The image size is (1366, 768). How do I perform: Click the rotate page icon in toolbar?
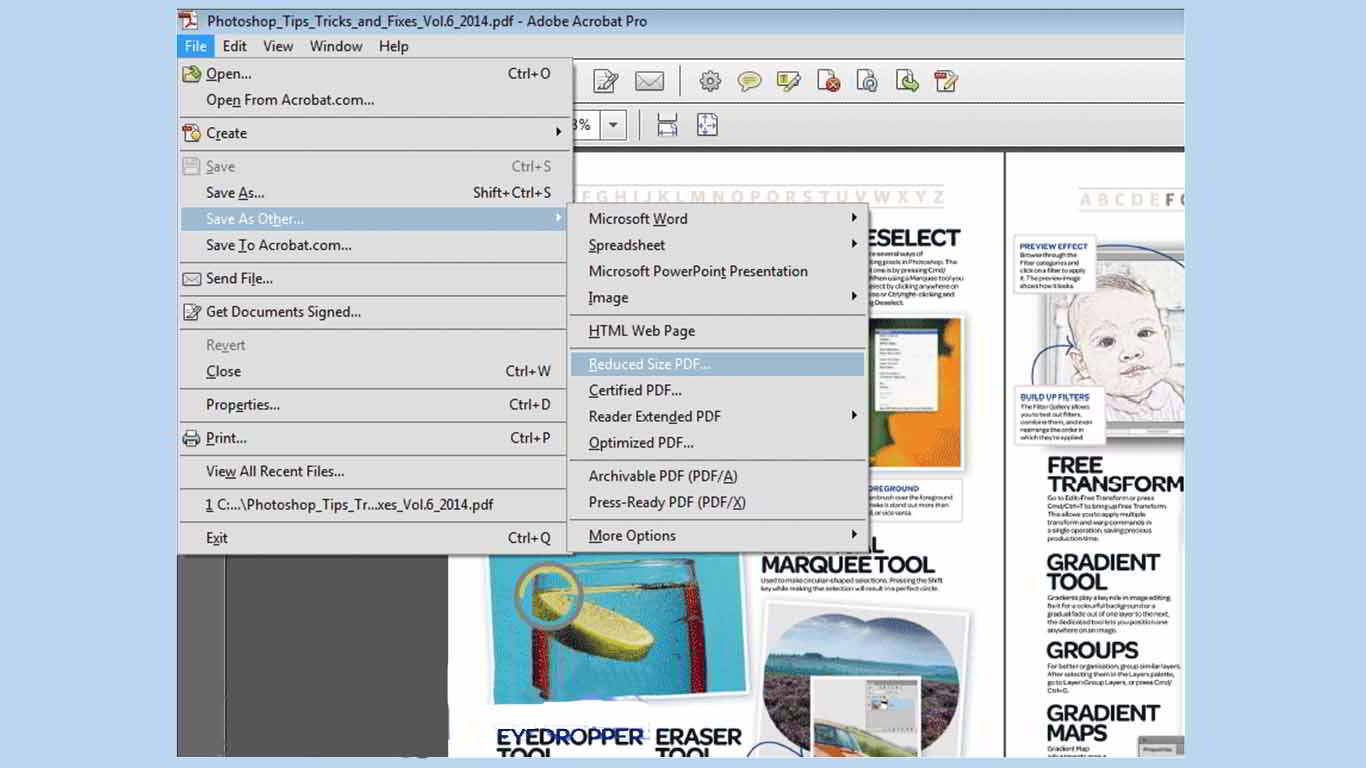[867, 81]
